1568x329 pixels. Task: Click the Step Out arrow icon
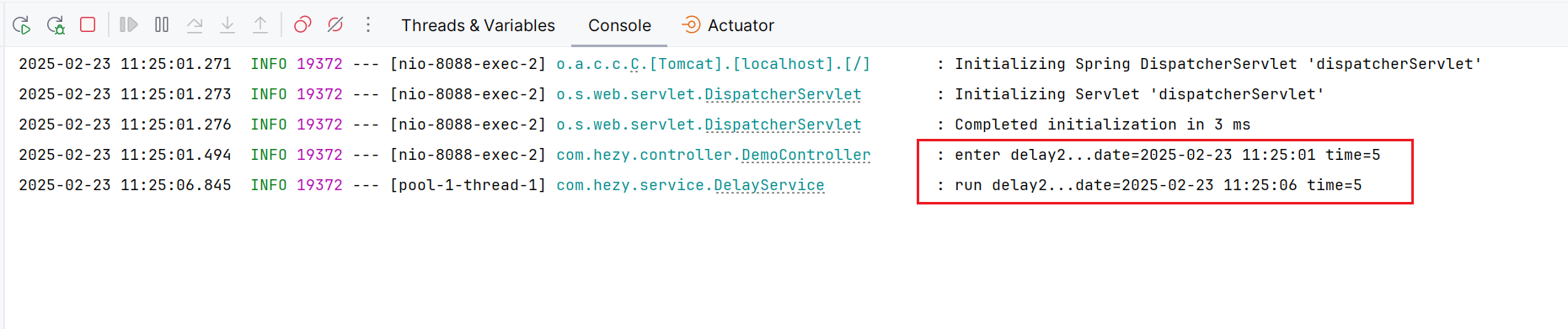pyautogui.click(x=260, y=25)
